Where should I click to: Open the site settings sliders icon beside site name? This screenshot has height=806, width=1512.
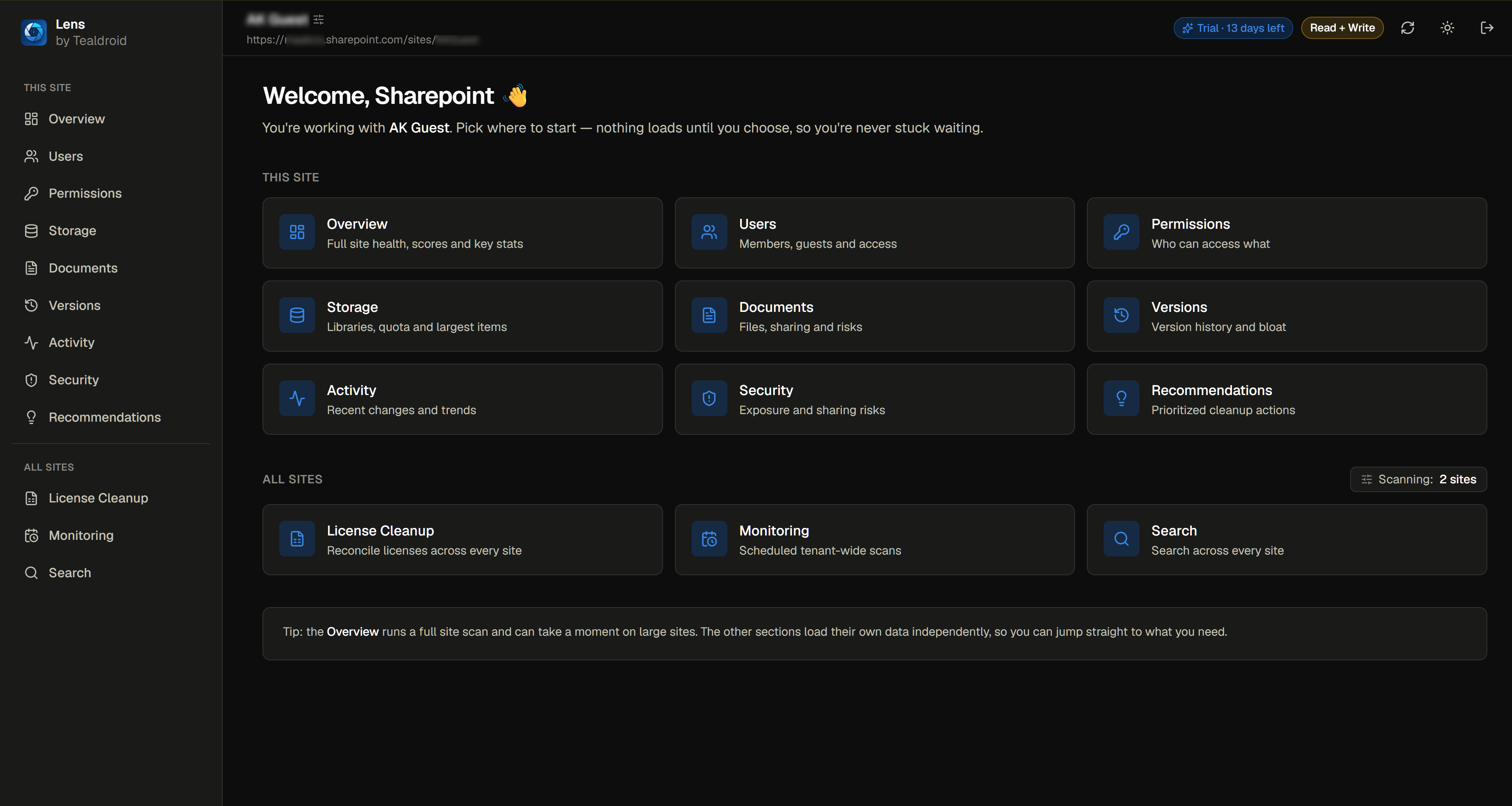tap(319, 19)
